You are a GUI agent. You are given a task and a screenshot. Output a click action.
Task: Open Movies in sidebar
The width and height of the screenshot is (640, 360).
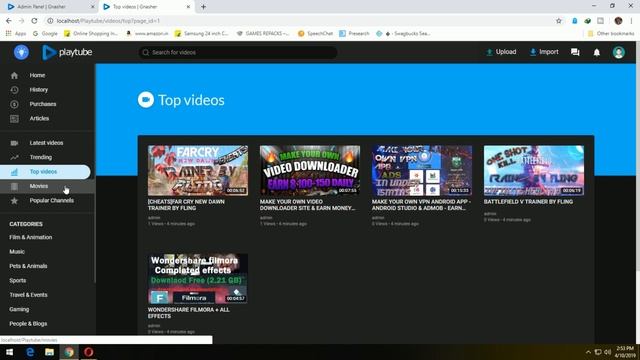(39, 186)
